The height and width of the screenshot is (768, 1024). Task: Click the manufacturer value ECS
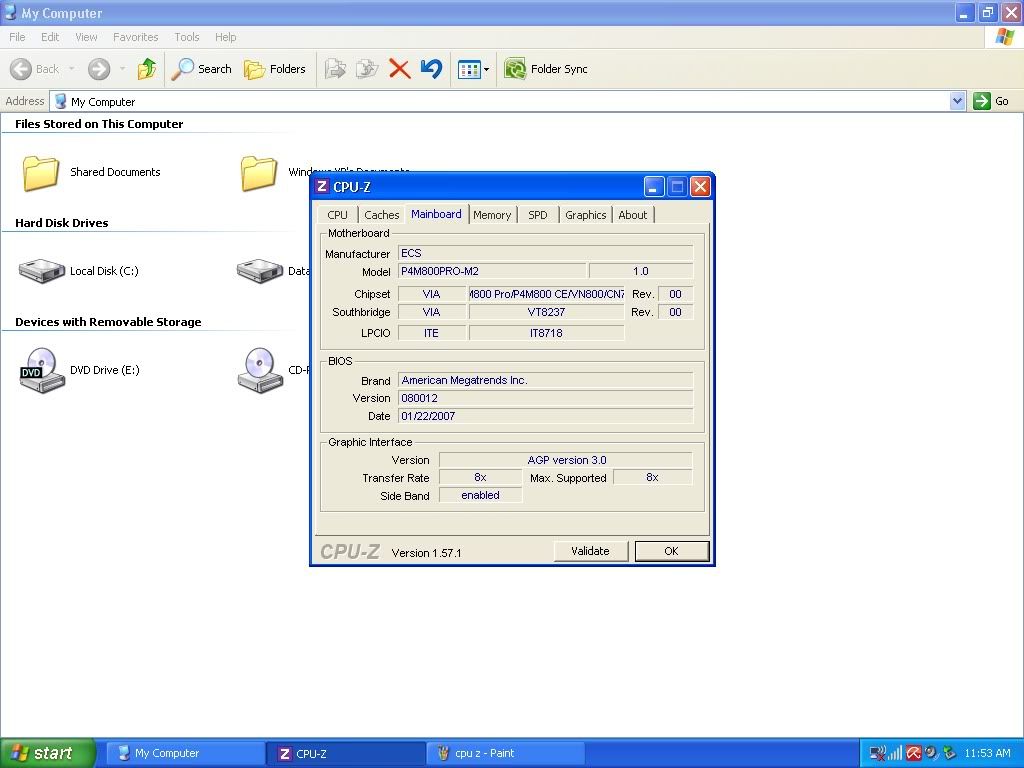tap(545, 253)
